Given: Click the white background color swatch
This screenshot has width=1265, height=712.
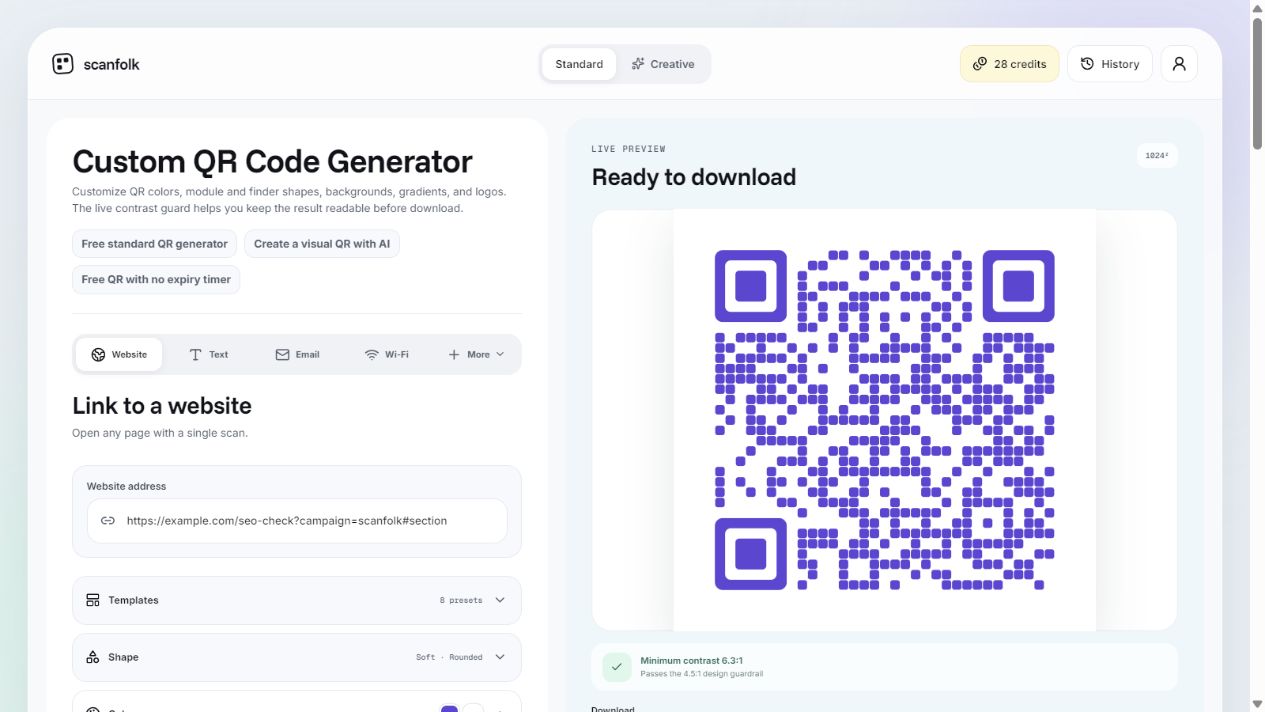Looking at the screenshot, I should [x=474, y=710].
